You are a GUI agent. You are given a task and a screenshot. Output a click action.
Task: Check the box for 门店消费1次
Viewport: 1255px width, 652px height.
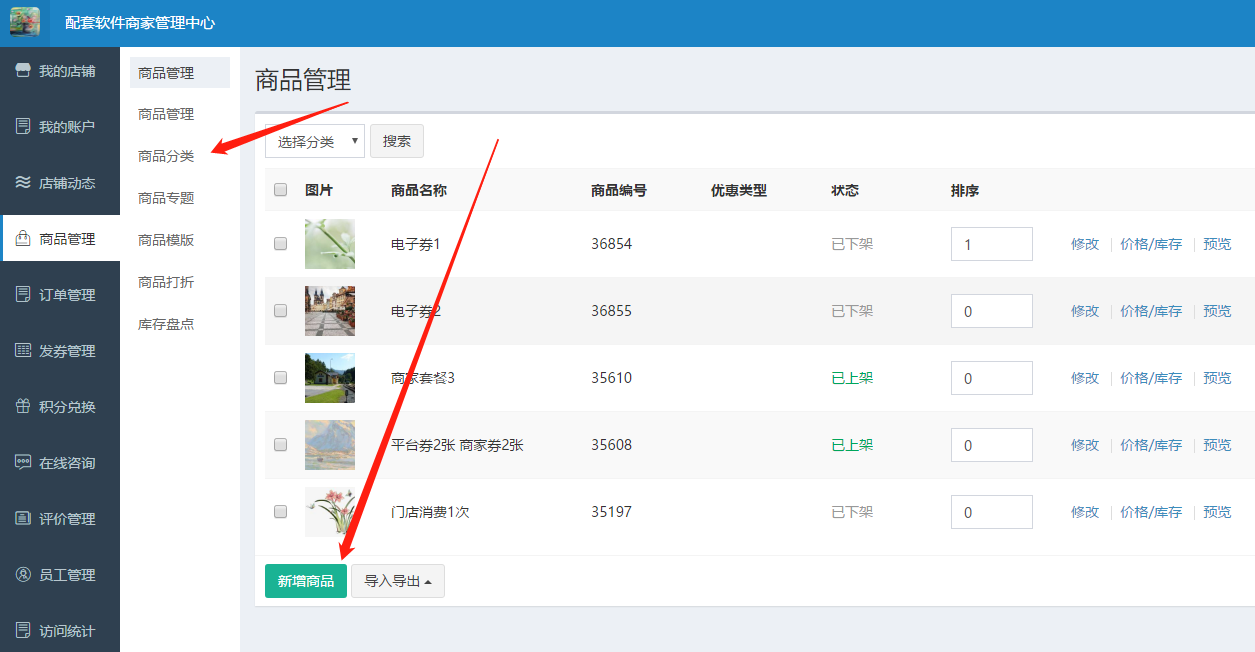tap(280, 512)
